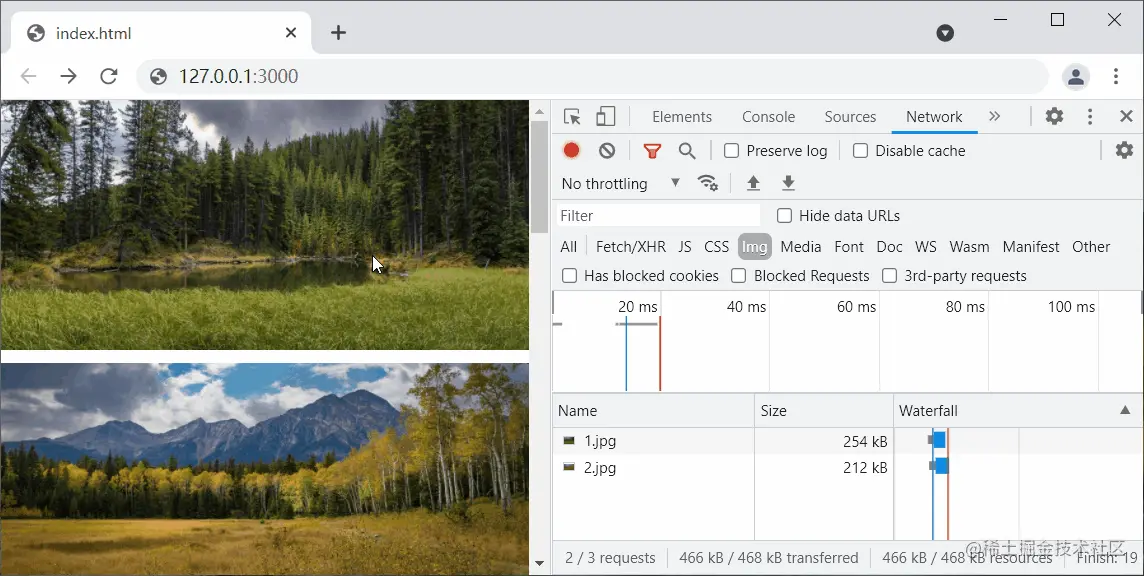Check Has blocked cookies option

(x=570, y=275)
